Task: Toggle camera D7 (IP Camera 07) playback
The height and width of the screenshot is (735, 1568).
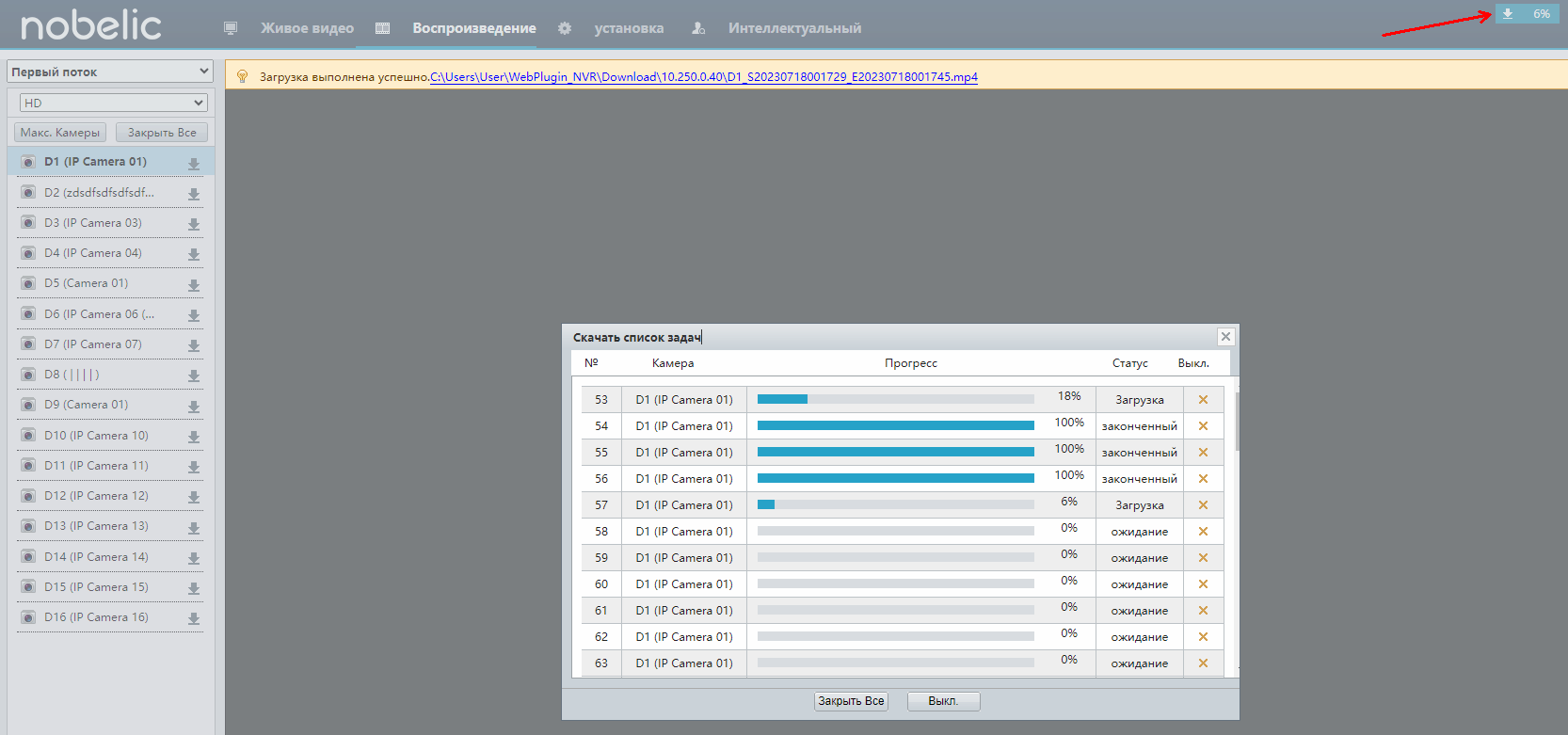Action: coord(28,344)
